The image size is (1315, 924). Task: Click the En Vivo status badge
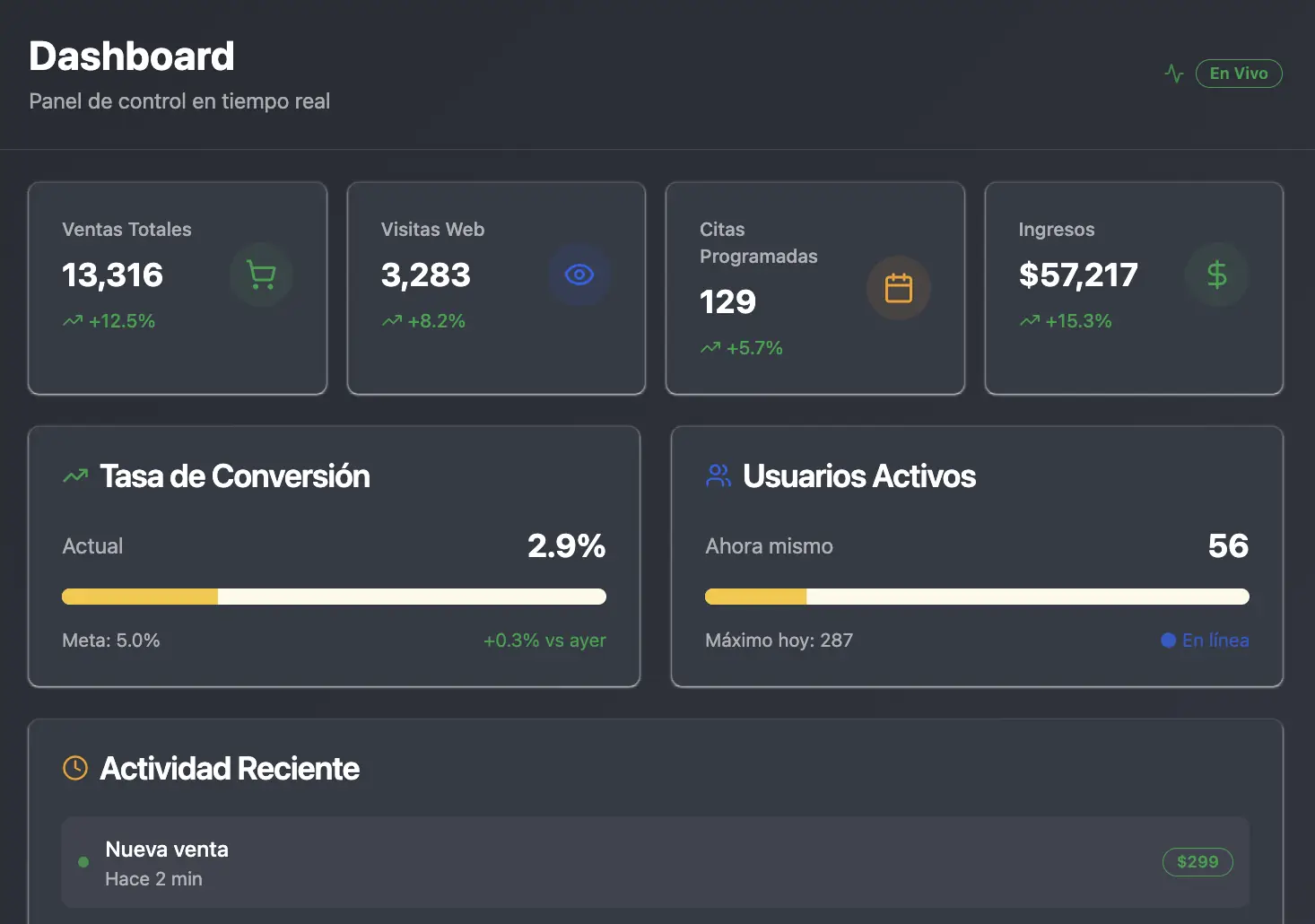[x=1239, y=74]
